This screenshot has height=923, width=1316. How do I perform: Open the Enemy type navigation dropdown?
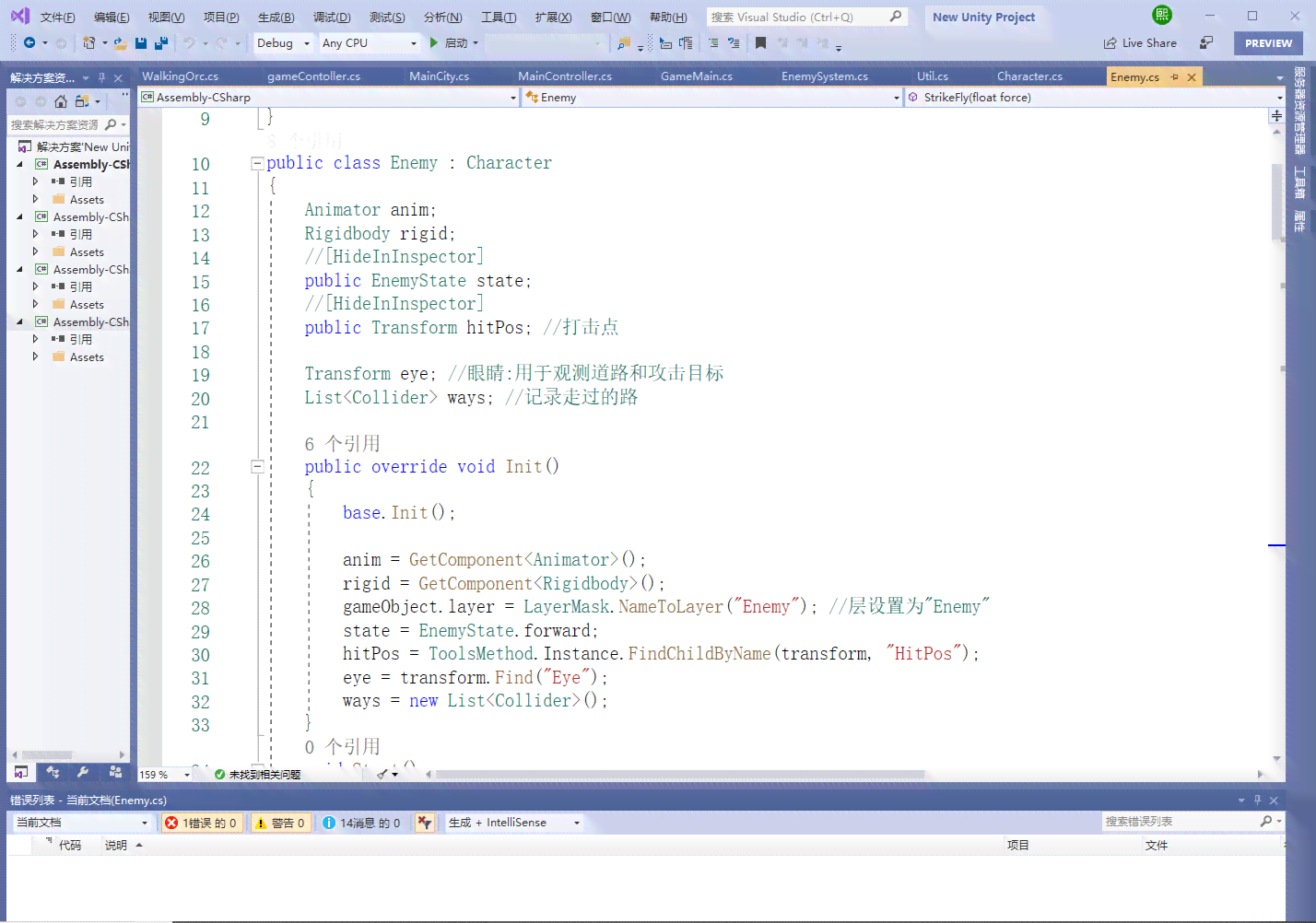pyautogui.click(x=712, y=97)
